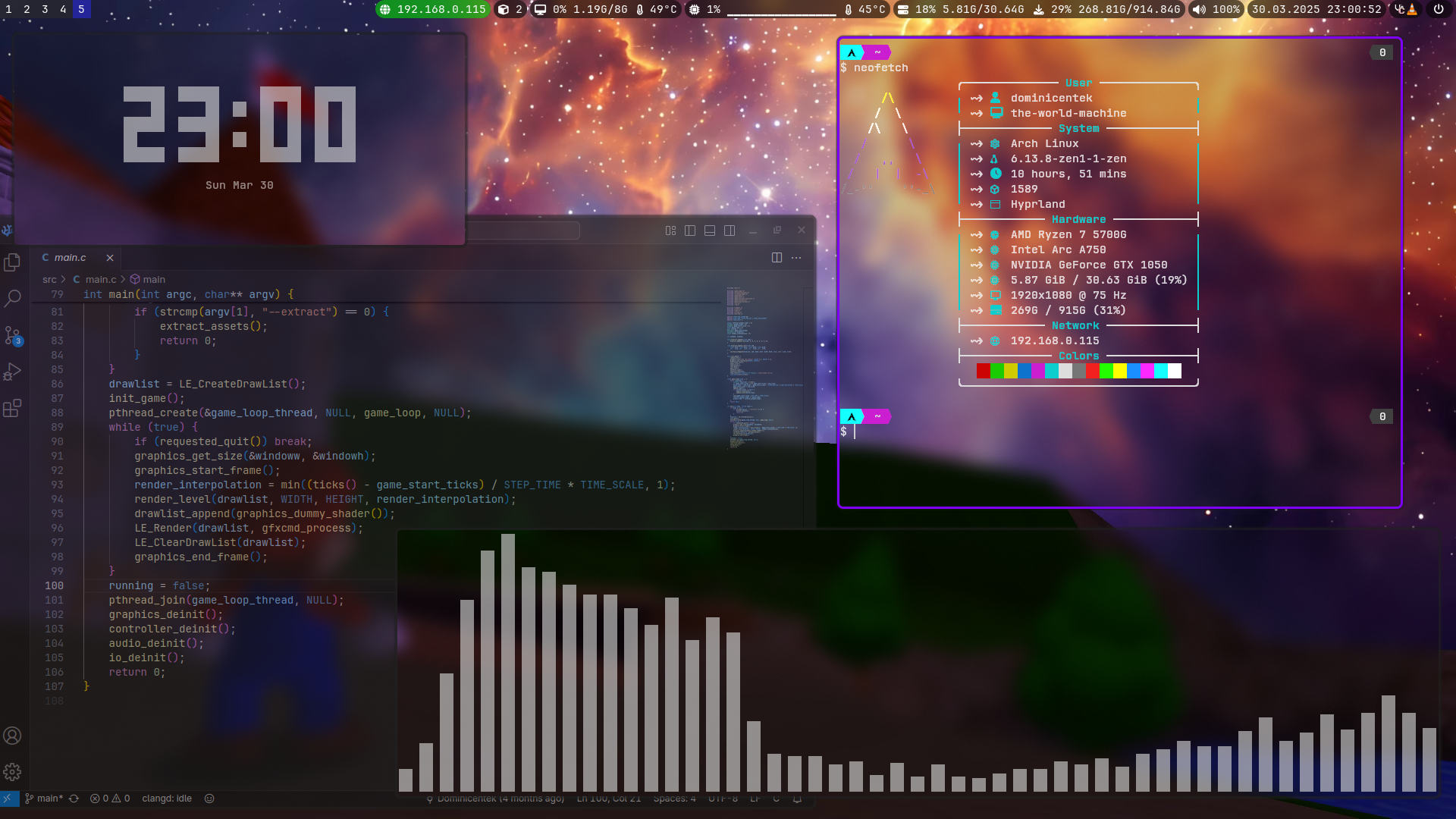Open the Explorer file sidebar
The width and height of the screenshot is (1456, 819).
click(12, 262)
